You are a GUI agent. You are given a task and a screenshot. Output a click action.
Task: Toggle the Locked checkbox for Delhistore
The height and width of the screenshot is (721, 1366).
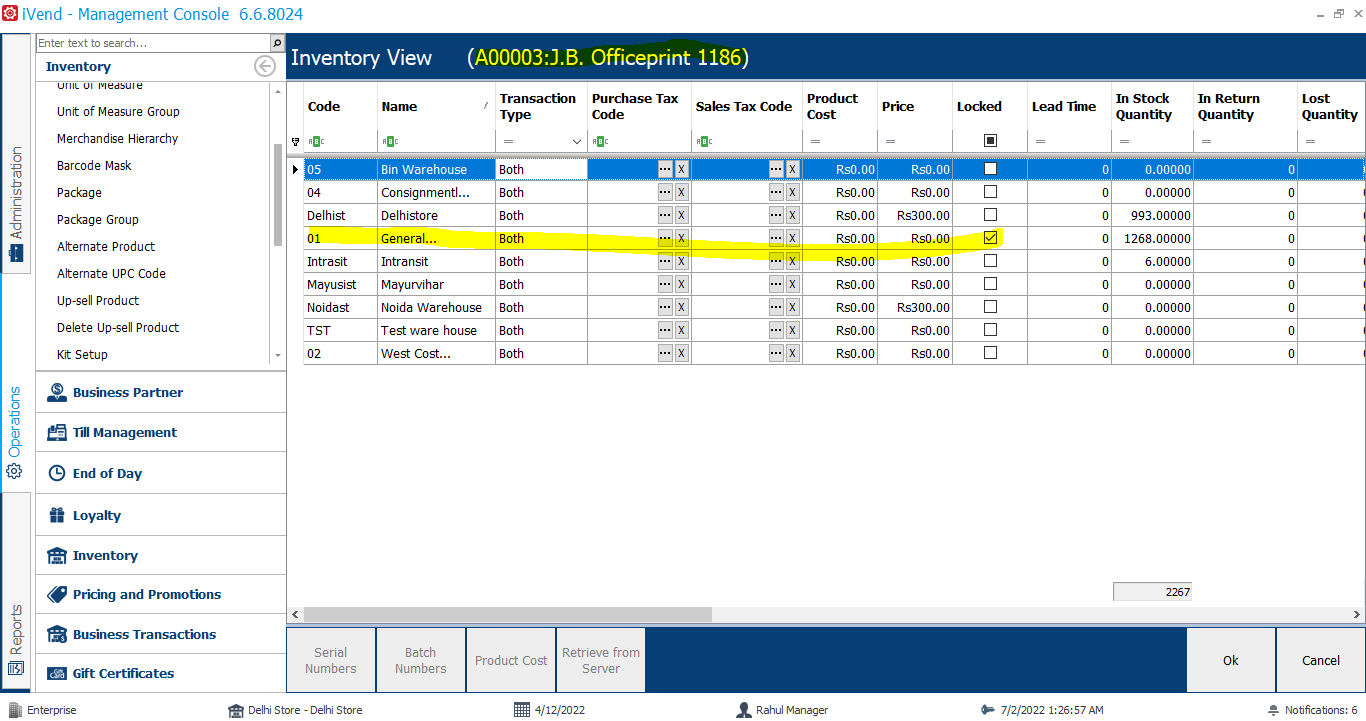tap(991, 215)
